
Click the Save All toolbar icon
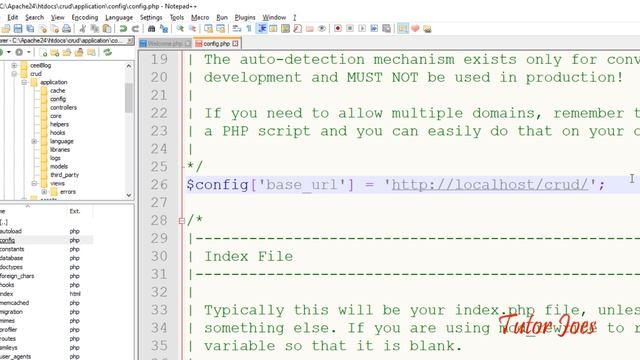30,29
